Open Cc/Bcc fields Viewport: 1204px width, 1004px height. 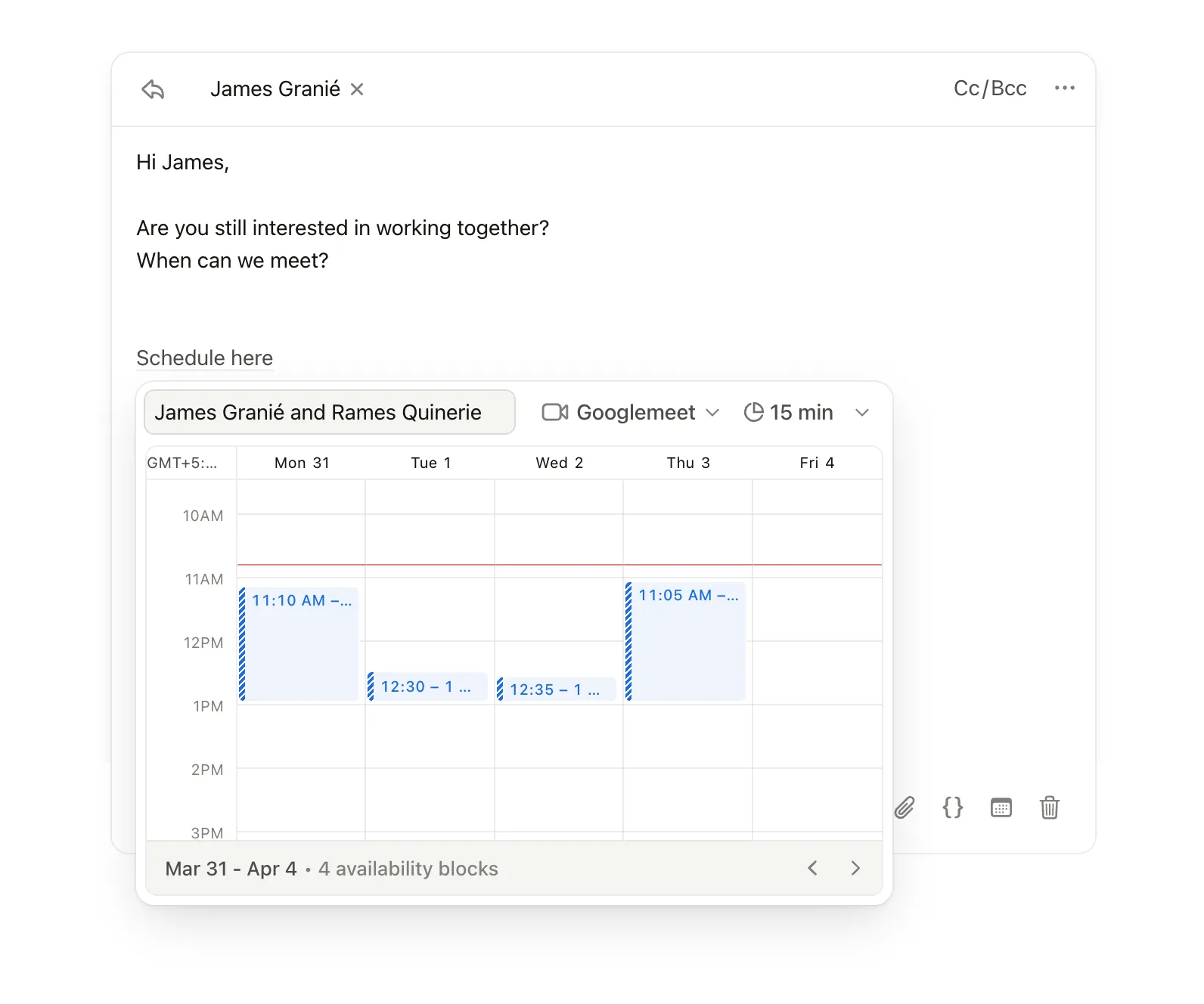pyautogui.click(x=989, y=88)
